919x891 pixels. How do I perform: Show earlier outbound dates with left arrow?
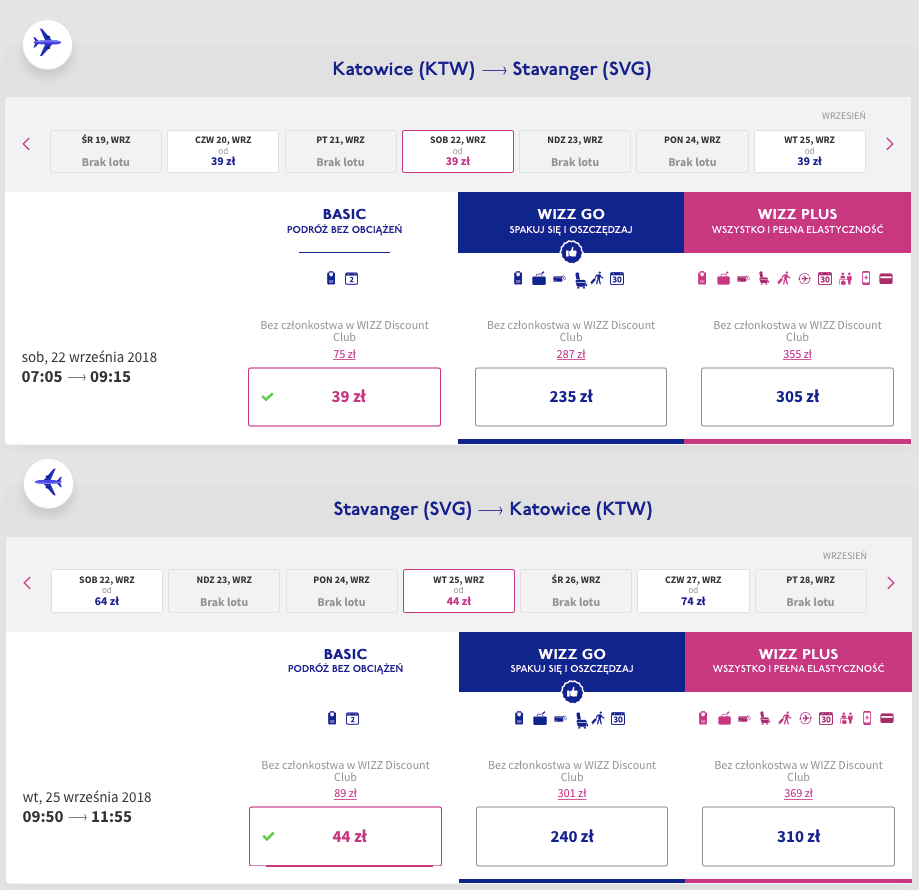[x=26, y=144]
